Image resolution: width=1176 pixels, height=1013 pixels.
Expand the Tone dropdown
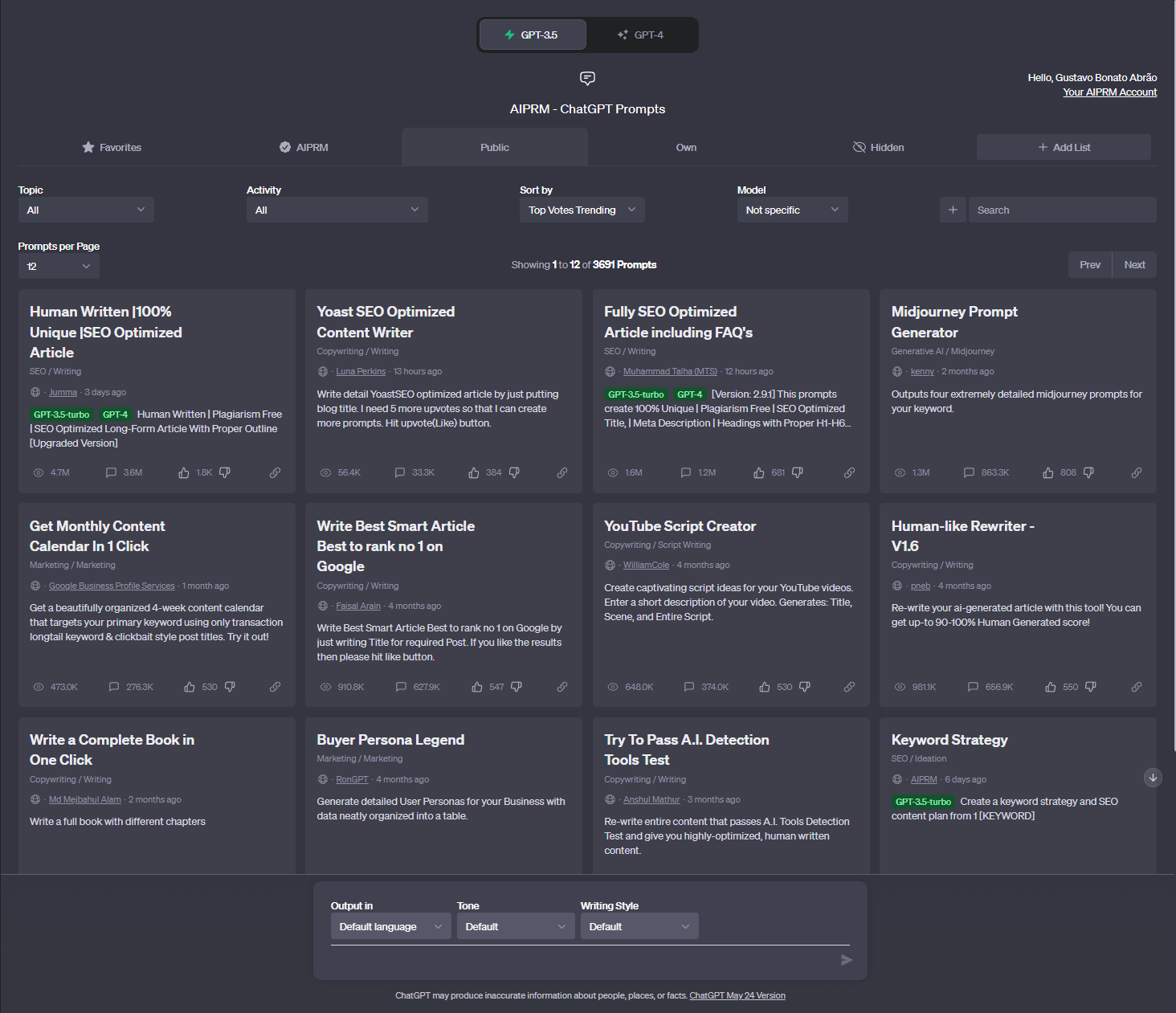click(516, 926)
